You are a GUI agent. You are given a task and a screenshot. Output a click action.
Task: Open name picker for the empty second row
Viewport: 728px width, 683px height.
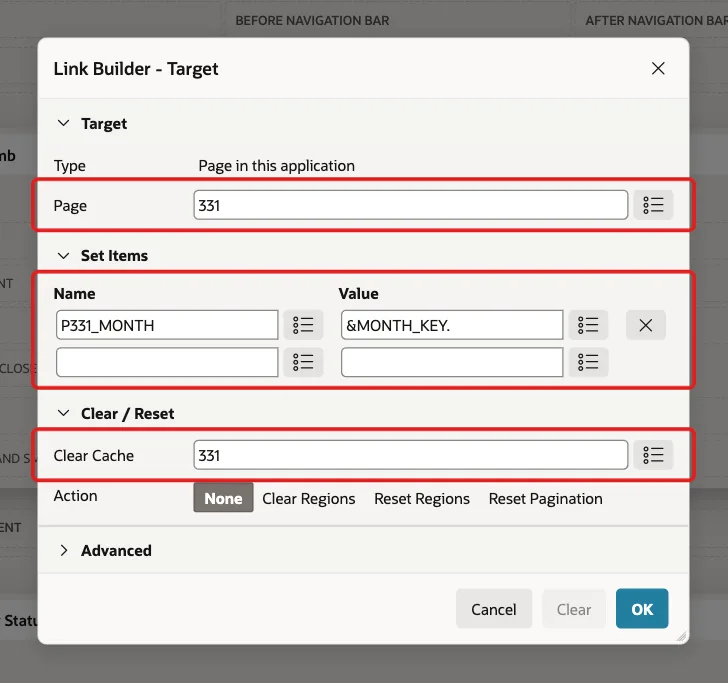(x=303, y=362)
